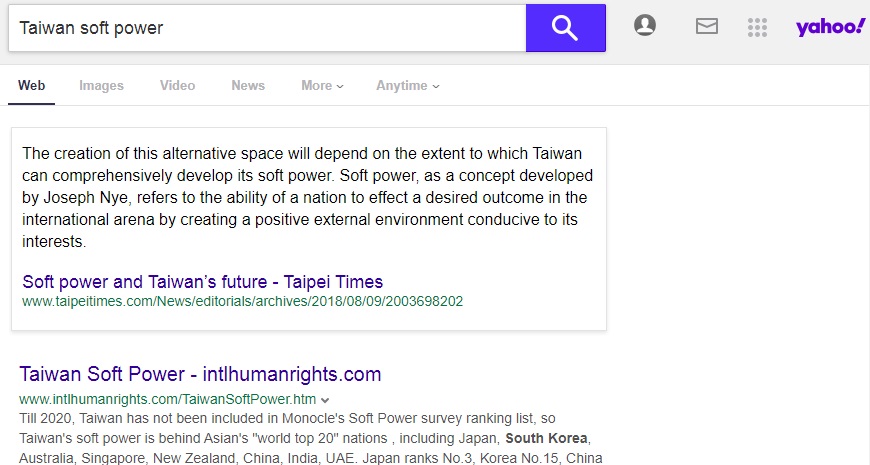Screen dimensions: 870x465
Task: Select the Web results tab
Action: tap(31, 86)
